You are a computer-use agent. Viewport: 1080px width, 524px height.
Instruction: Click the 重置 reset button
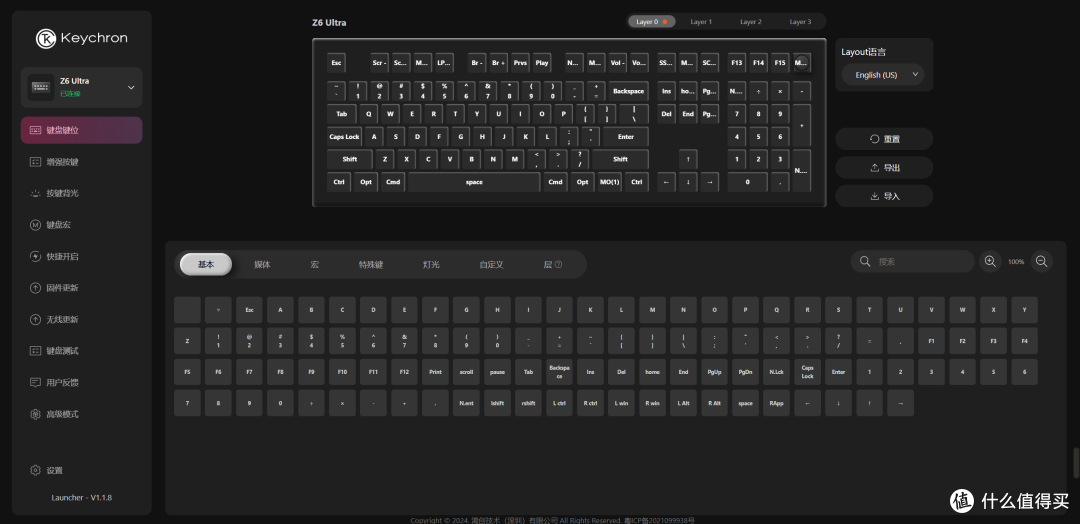point(884,139)
